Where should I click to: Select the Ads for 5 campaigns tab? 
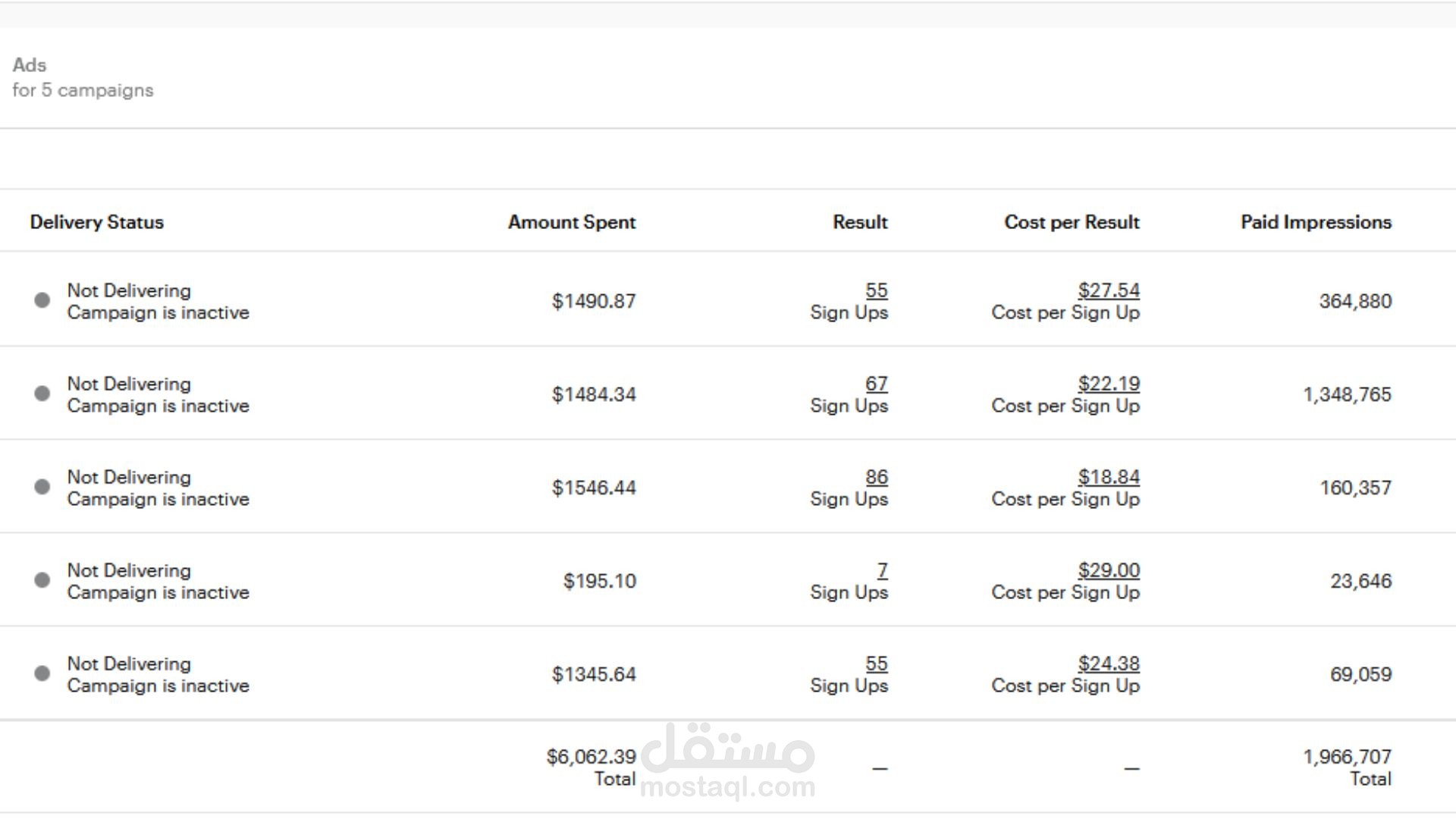pyautogui.click(x=83, y=77)
